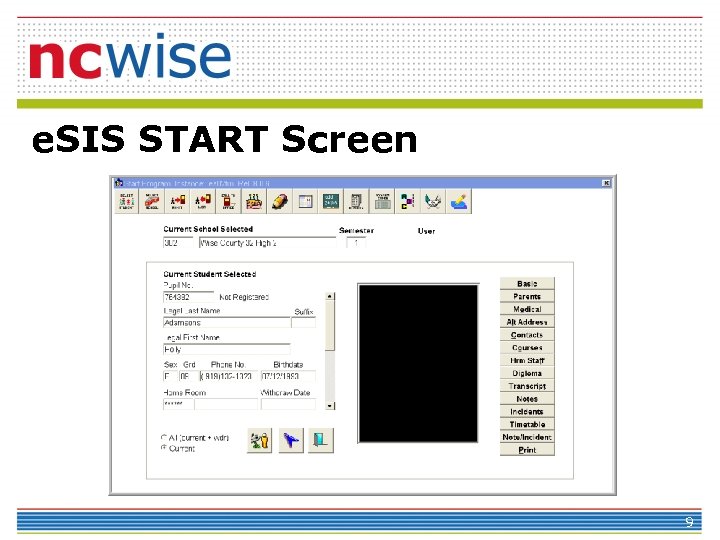The height and width of the screenshot is (540, 720).
Task: Click the Select Student toolbar icon
Action: pos(126,202)
